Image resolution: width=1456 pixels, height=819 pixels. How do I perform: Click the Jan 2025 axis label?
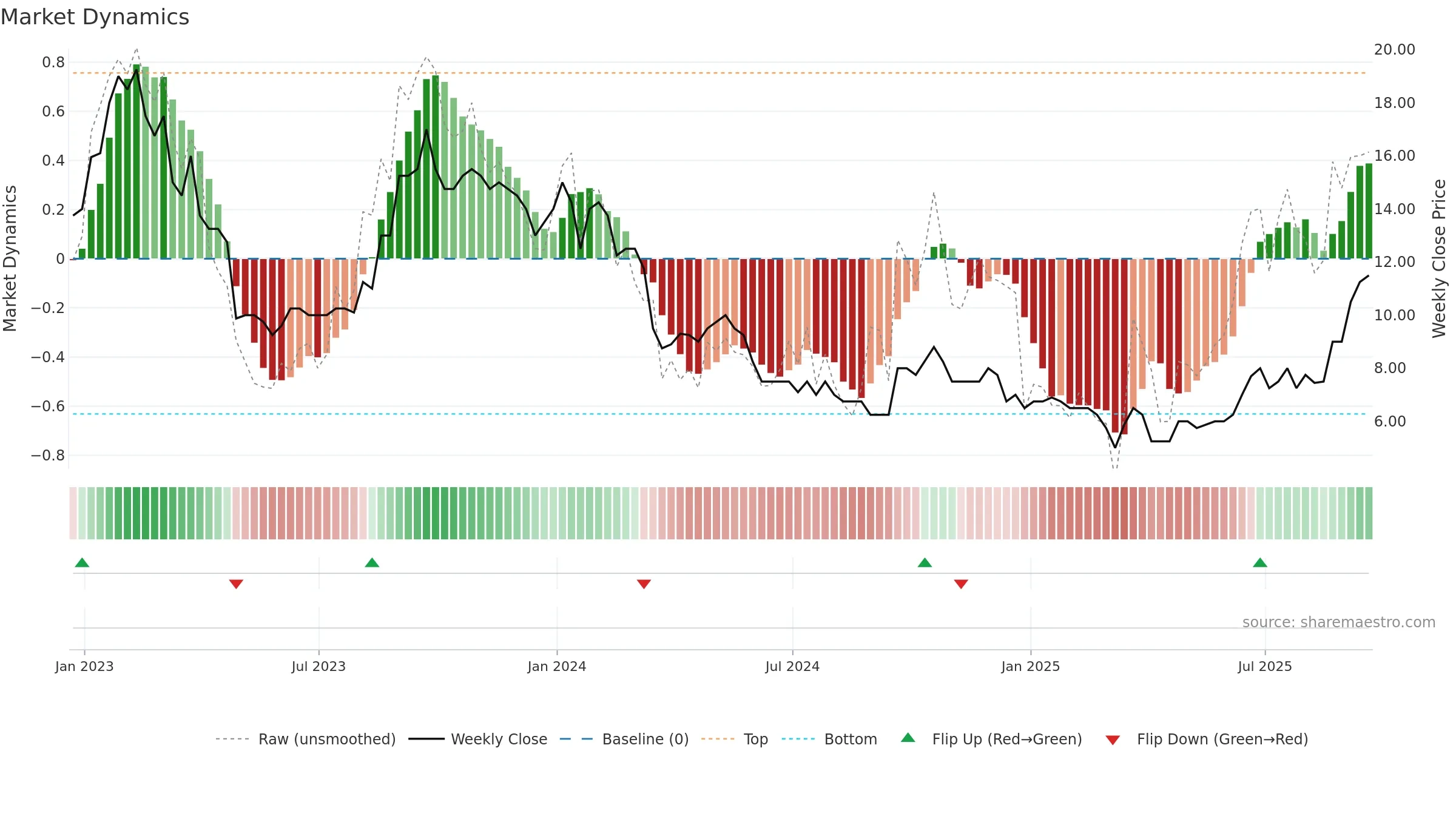point(1031,666)
